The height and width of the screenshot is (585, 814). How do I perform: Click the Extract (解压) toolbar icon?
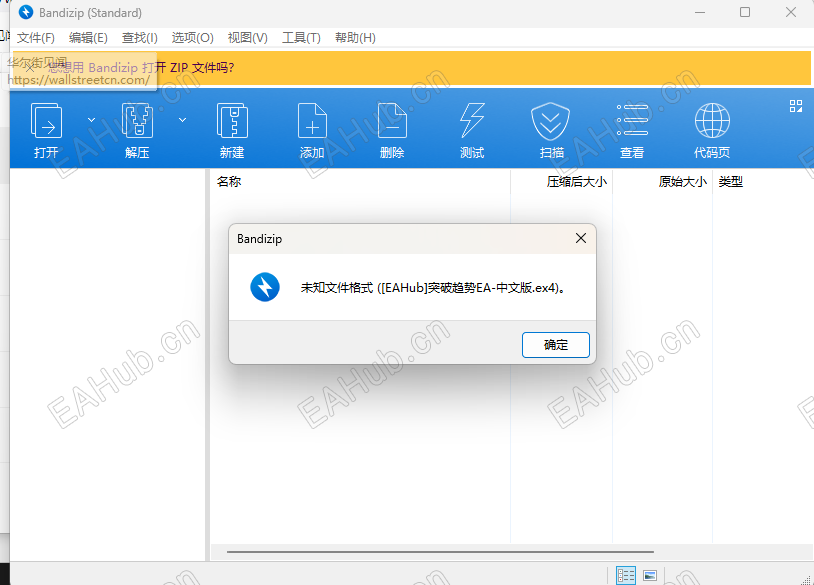click(138, 120)
